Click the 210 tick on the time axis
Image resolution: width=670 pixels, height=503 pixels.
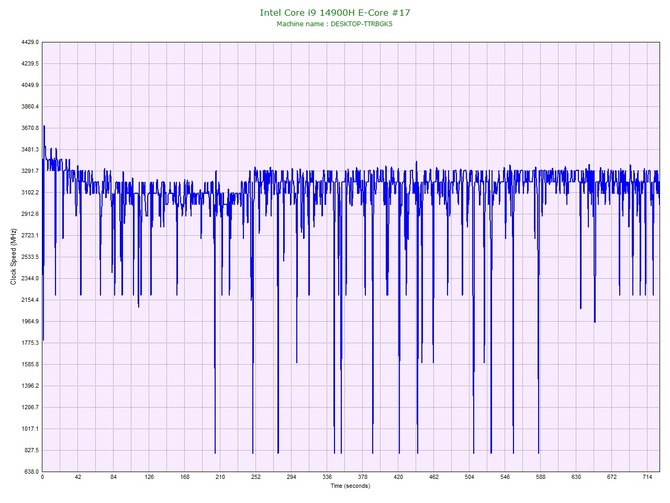pos(220,477)
